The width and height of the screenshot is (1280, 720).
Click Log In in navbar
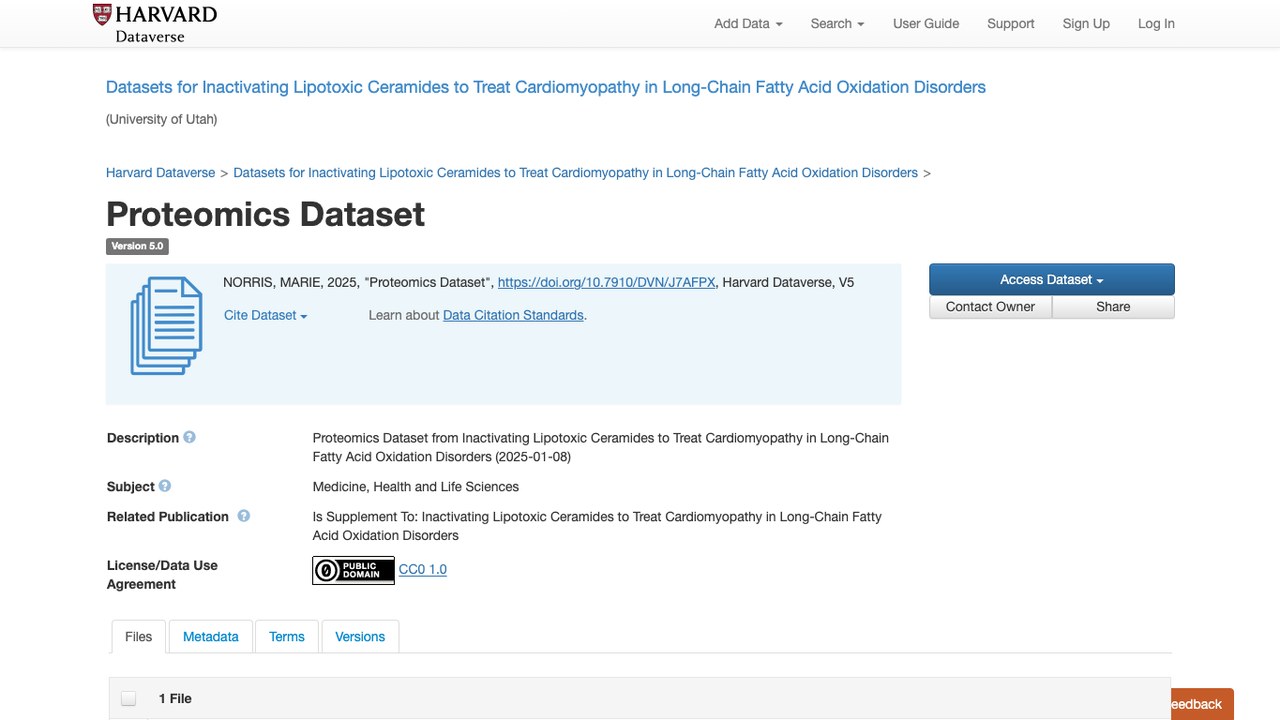(x=1156, y=24)
